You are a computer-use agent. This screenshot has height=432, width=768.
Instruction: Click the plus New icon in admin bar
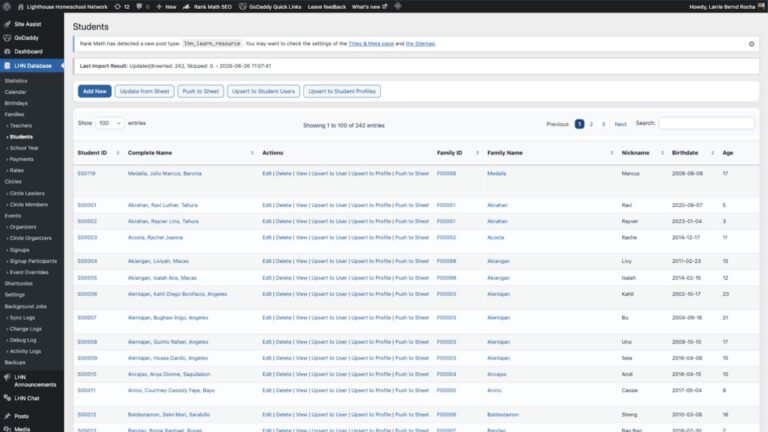159,7
